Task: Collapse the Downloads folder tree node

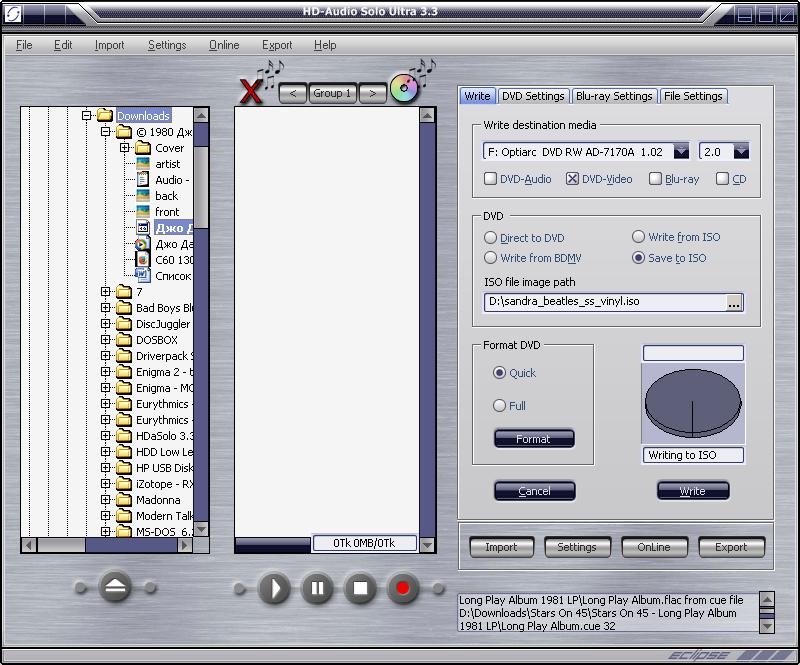Action: (86, 116)
